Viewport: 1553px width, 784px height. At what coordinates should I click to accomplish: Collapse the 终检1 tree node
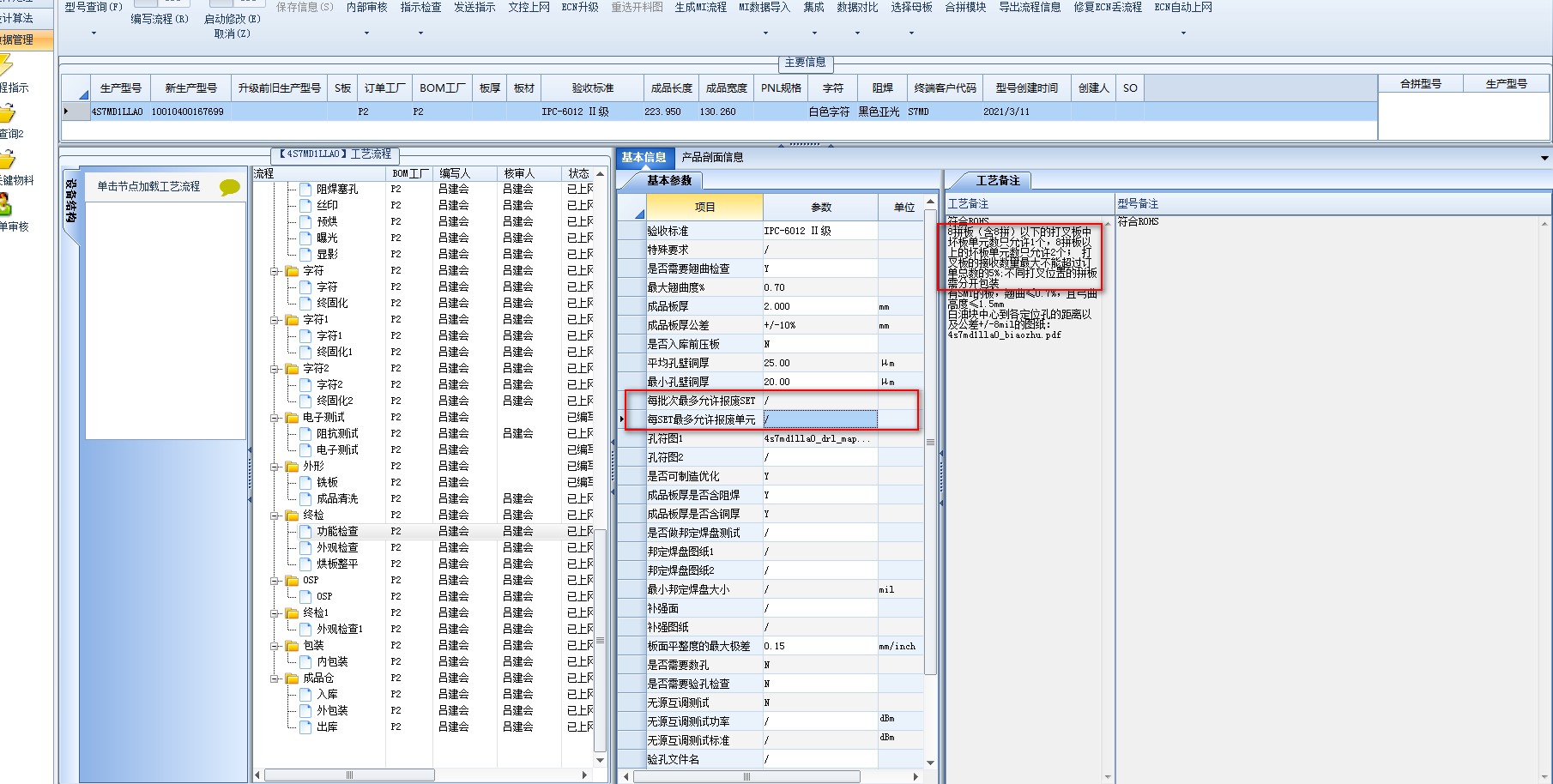pyautogui.click(x=275, y=613)
